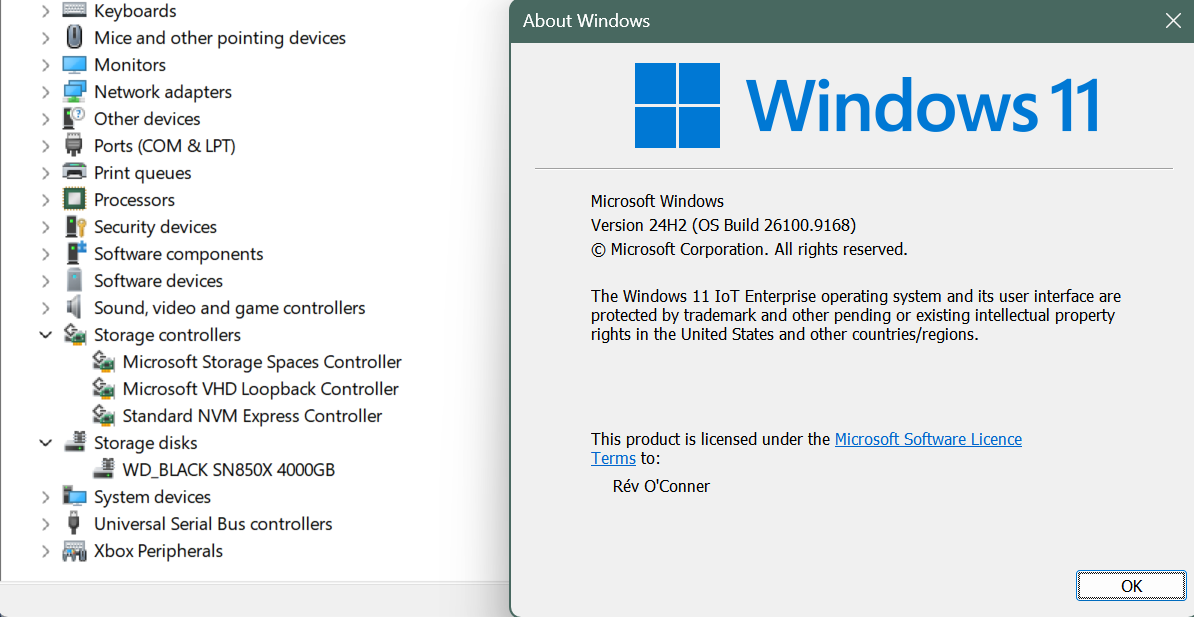Expand the Print queues node
This screenshot has width=1194, height=617.
(x=46, y=173)
